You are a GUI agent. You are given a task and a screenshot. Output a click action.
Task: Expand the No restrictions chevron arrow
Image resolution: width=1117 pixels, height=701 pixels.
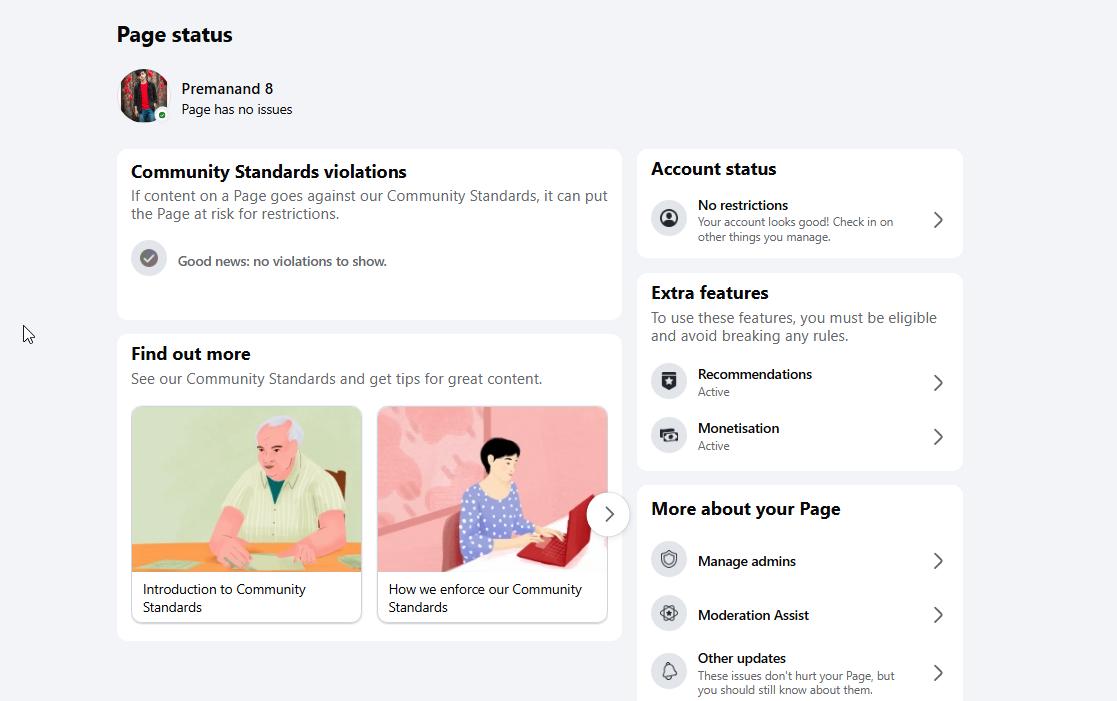click(x=938, y=220)
